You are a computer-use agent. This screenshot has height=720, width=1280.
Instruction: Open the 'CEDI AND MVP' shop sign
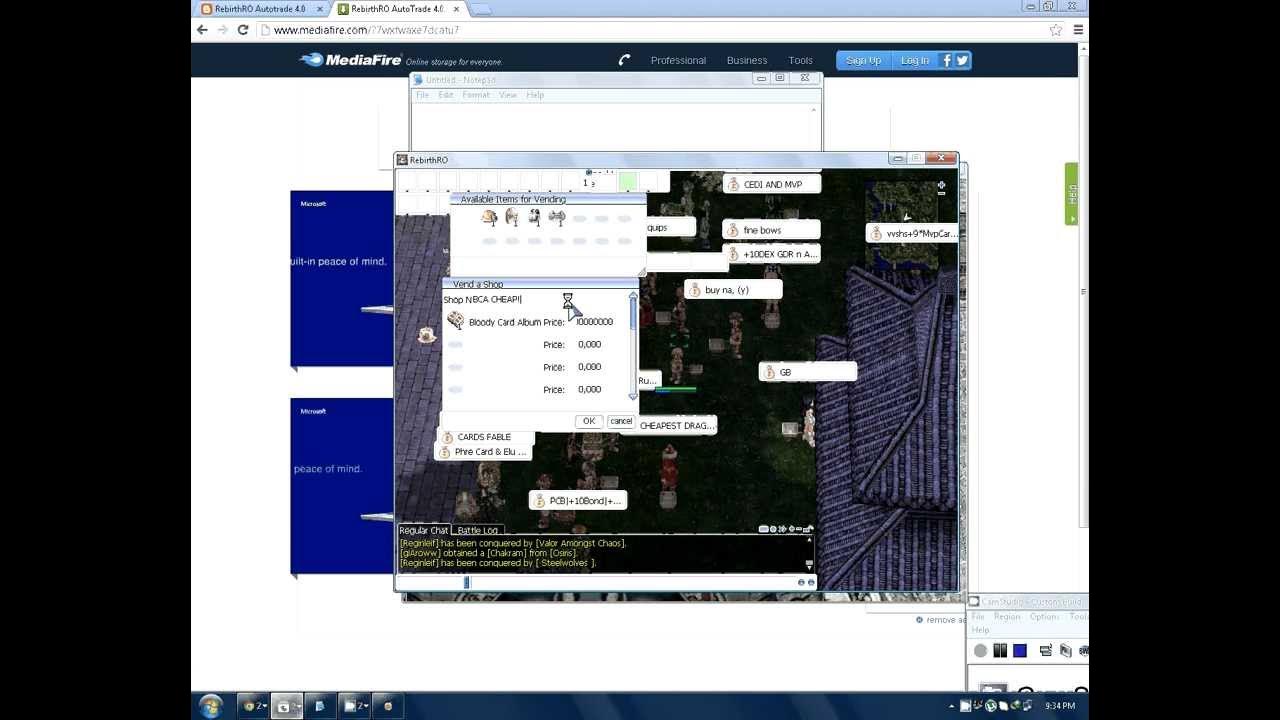771,184
